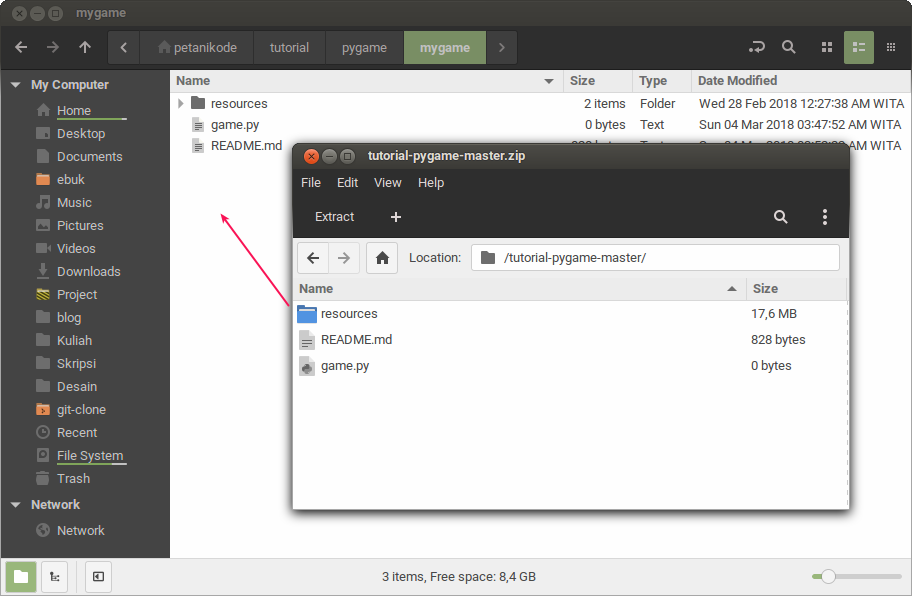Toggle the location entry with the loop arrow icon
This screenshot has height=596, width=912.
756,47
